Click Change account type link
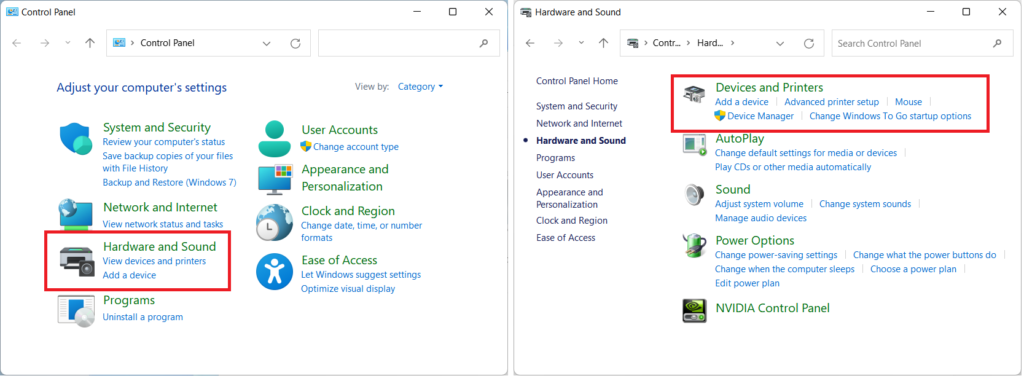Screen dimensions: 1024x381 (x=355, y=147)
